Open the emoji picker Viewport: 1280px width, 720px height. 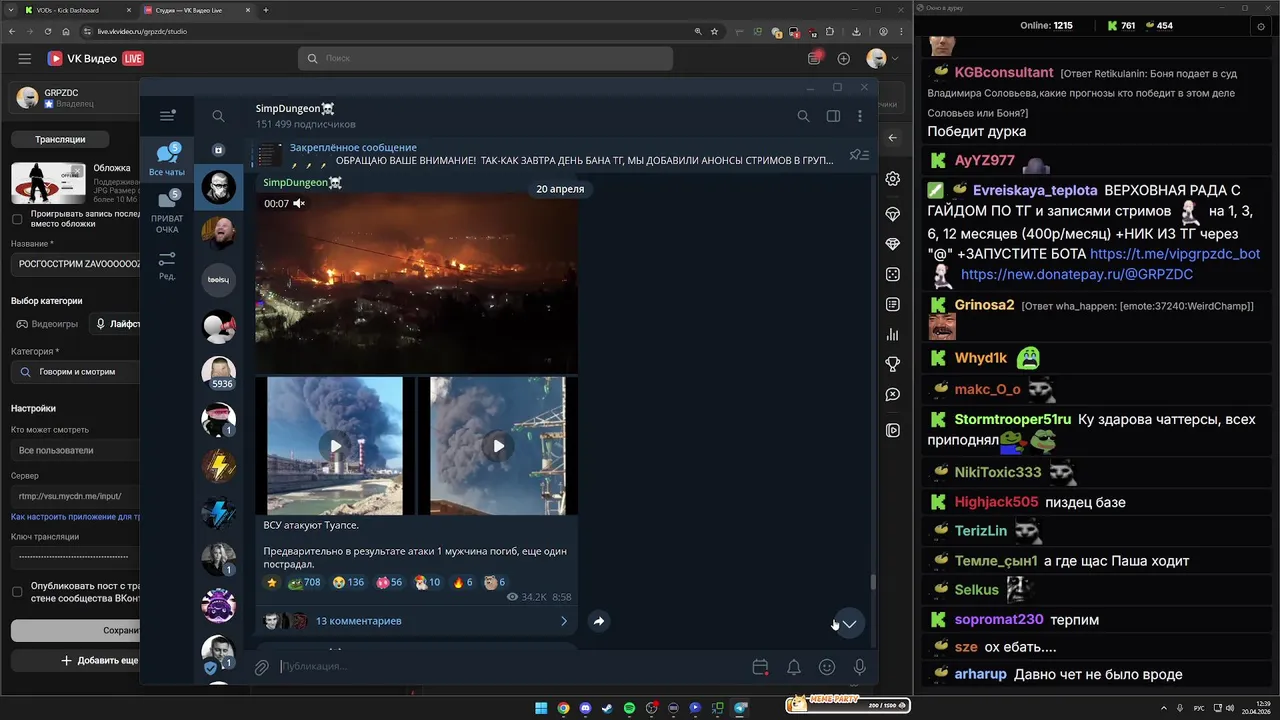[x=827, y=667]
